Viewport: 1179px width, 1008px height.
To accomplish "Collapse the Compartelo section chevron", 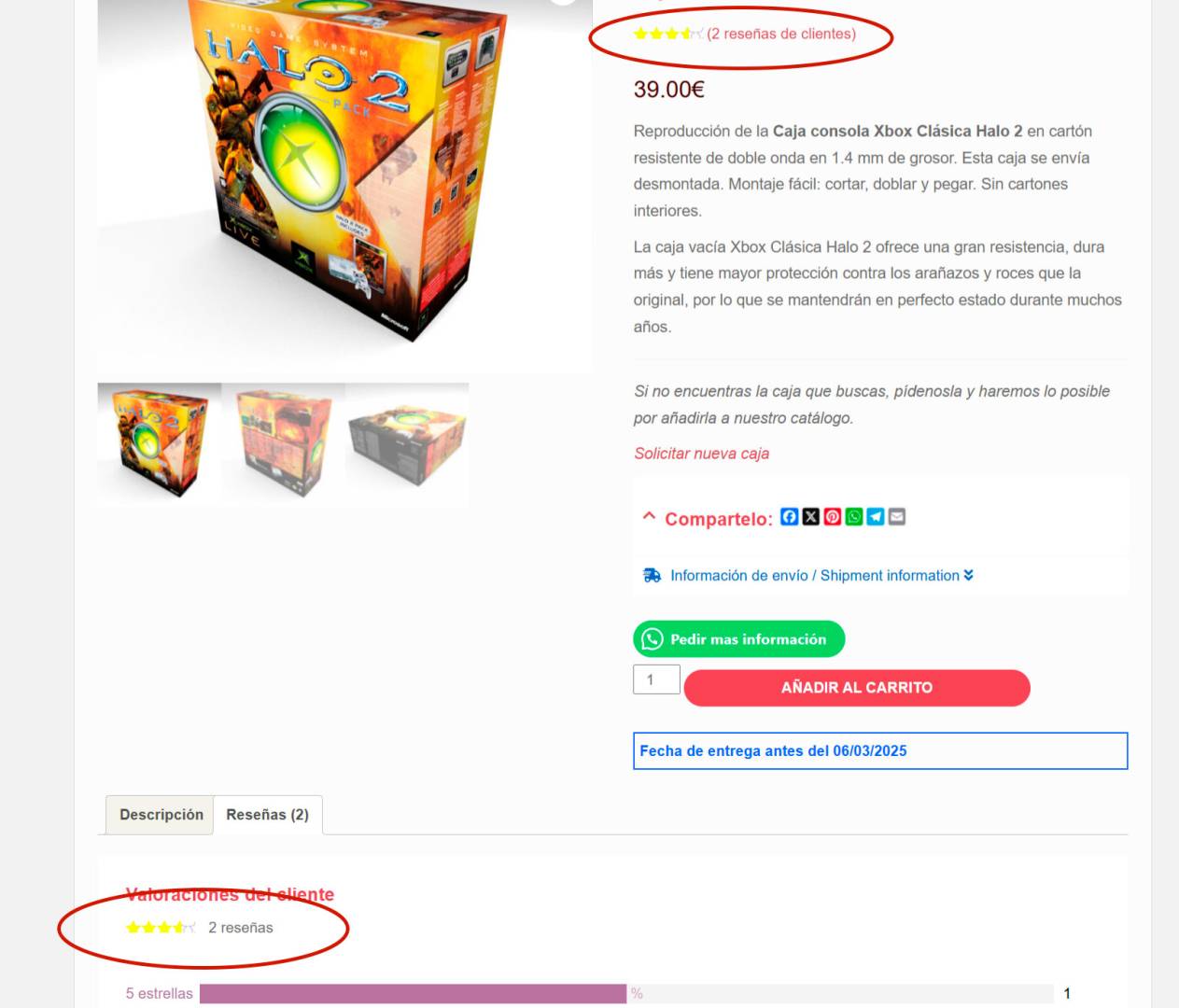I will click(649, 516).
